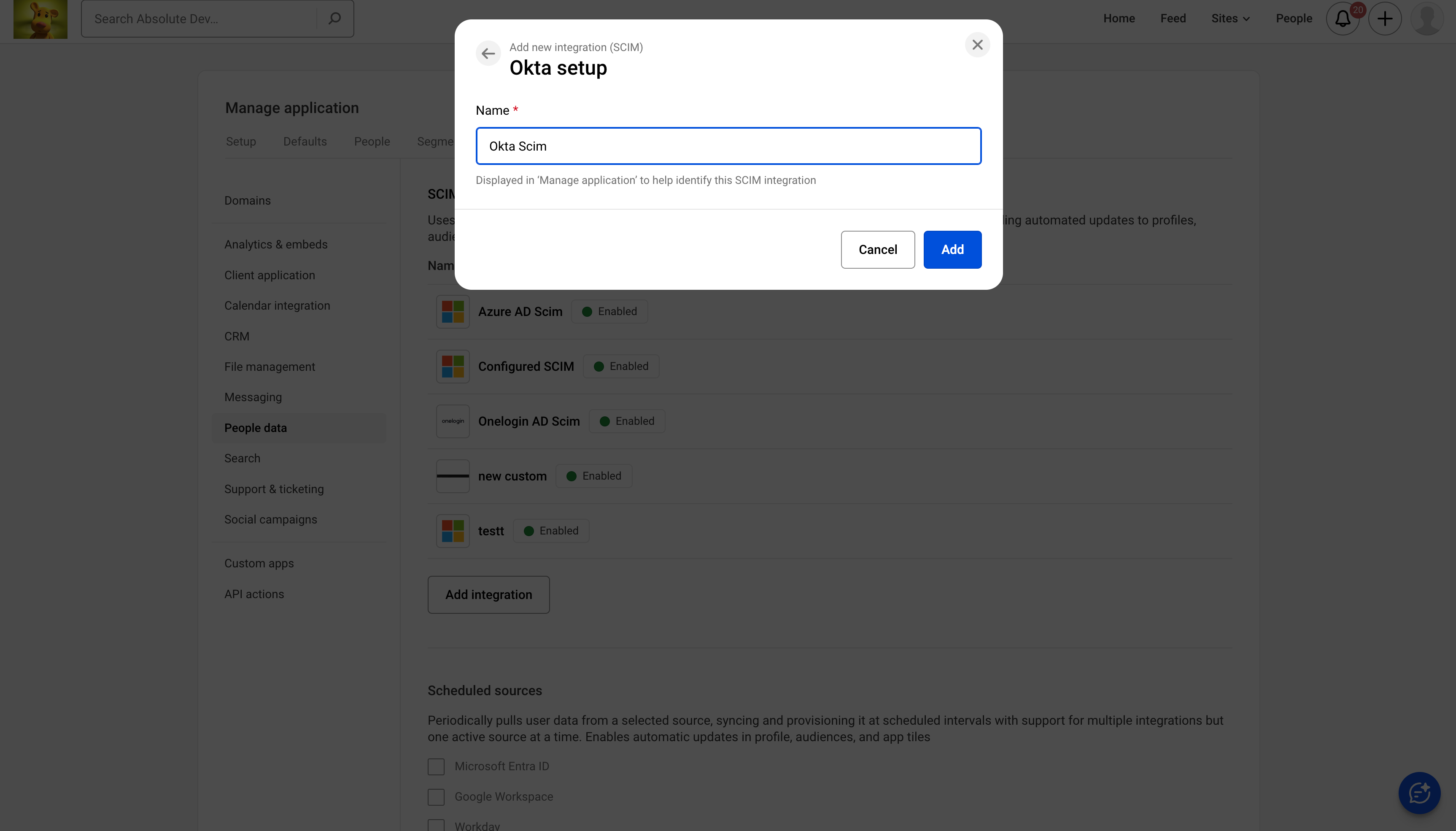
Task: Switch to the Defaults tab
Action: coord(305,141)
